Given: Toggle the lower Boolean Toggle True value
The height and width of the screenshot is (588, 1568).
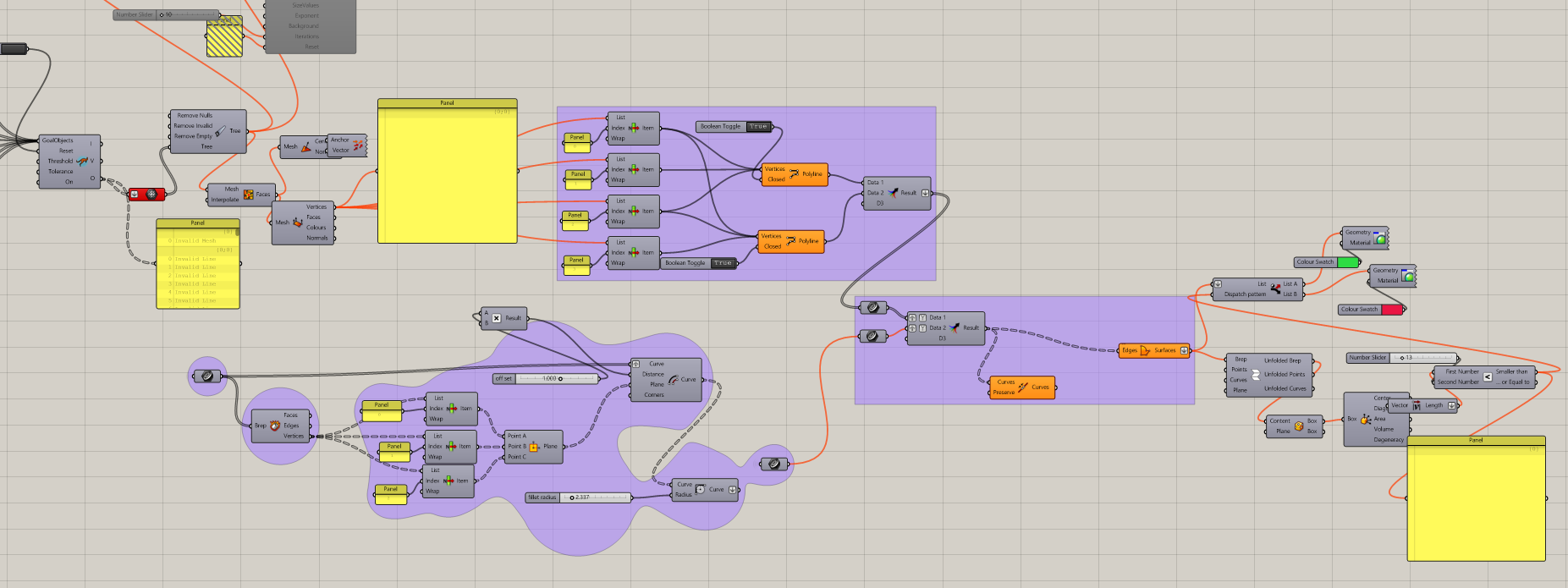Looking at the screenshot, I should (x=723, y=263).
